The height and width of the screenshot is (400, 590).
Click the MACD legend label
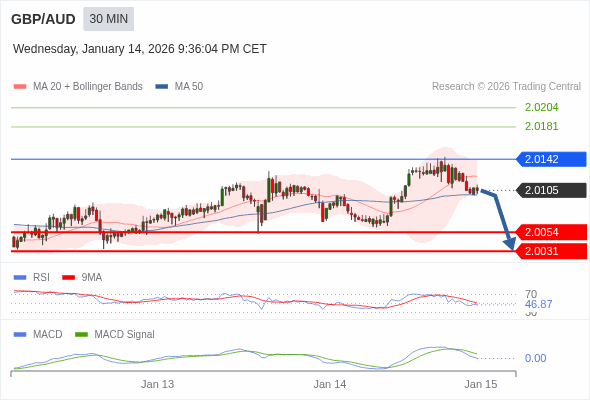(48, 335)
